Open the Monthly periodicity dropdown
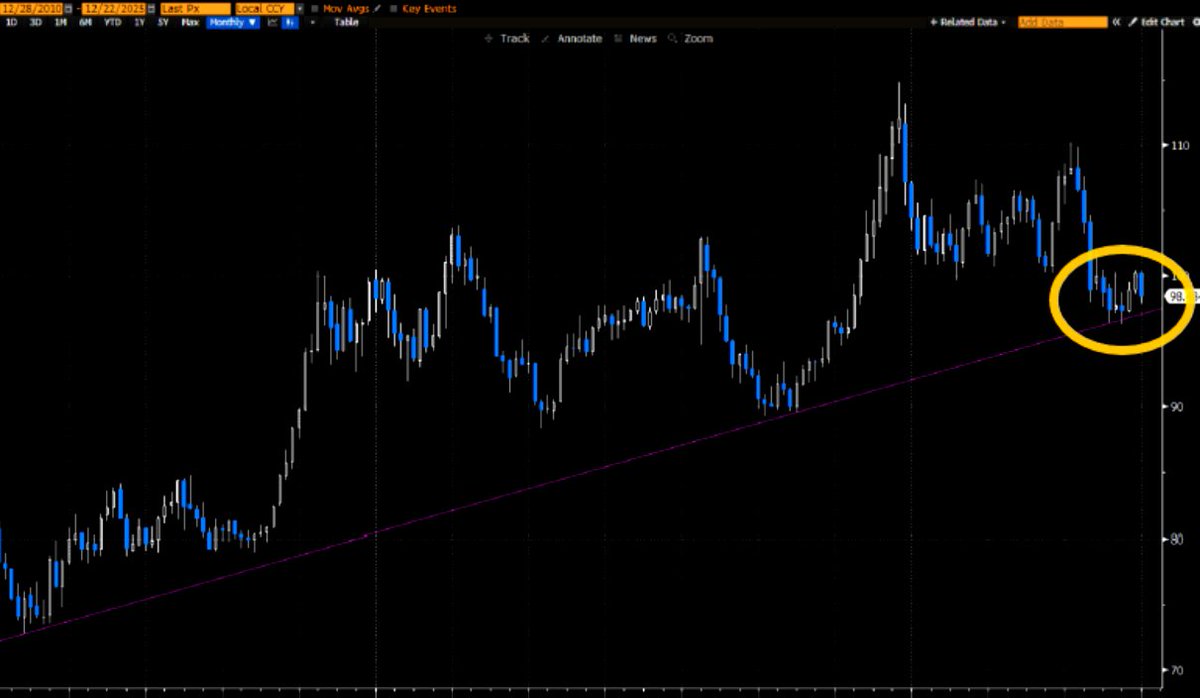 tap(232, 22)
